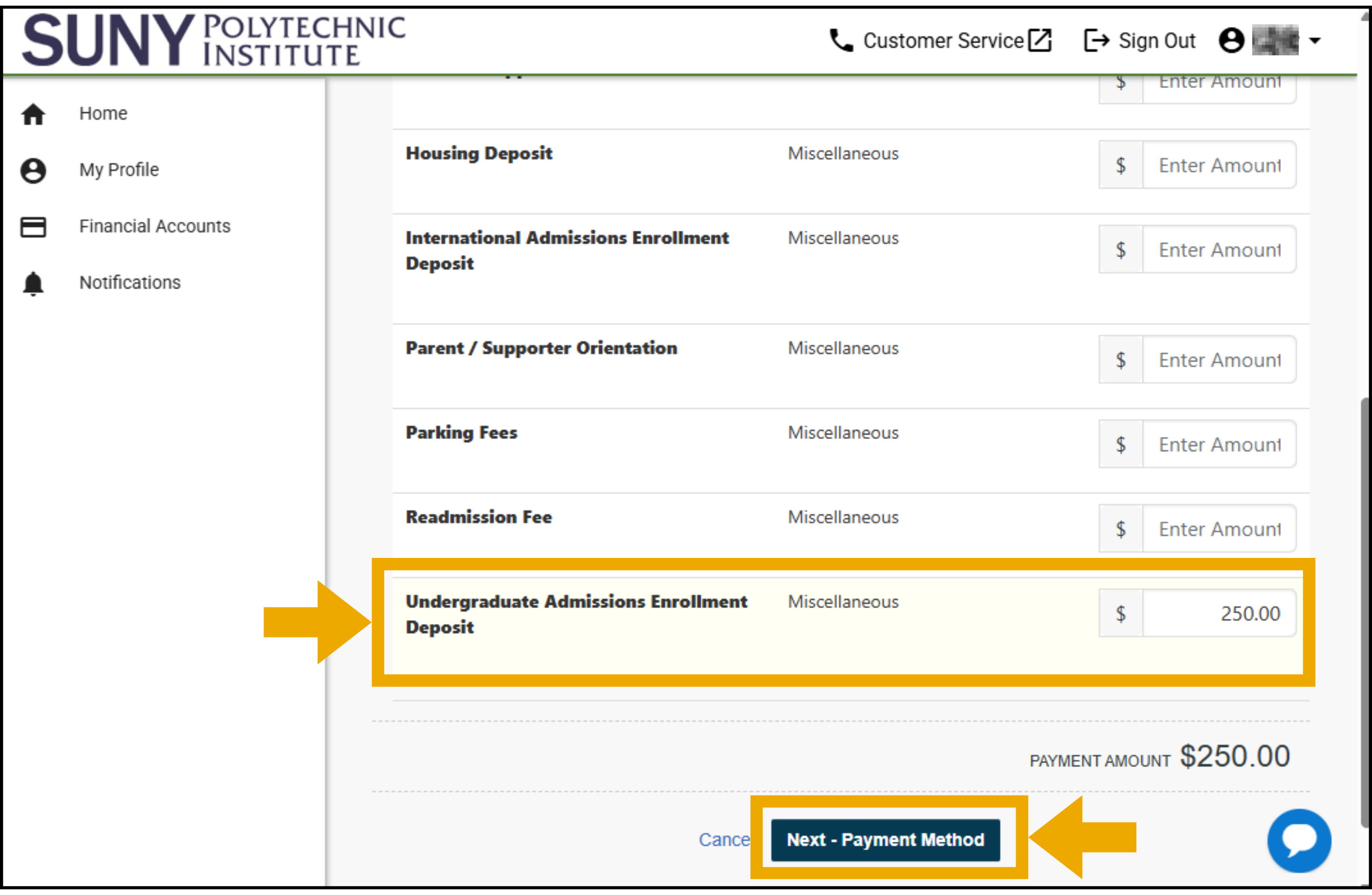Image resolution: width=1372 pixels, height=895 pixels.
Task: Click the International Admissions Enrollment Deposit amount field
Action: pyautogui.click(x=1219, y=250)
